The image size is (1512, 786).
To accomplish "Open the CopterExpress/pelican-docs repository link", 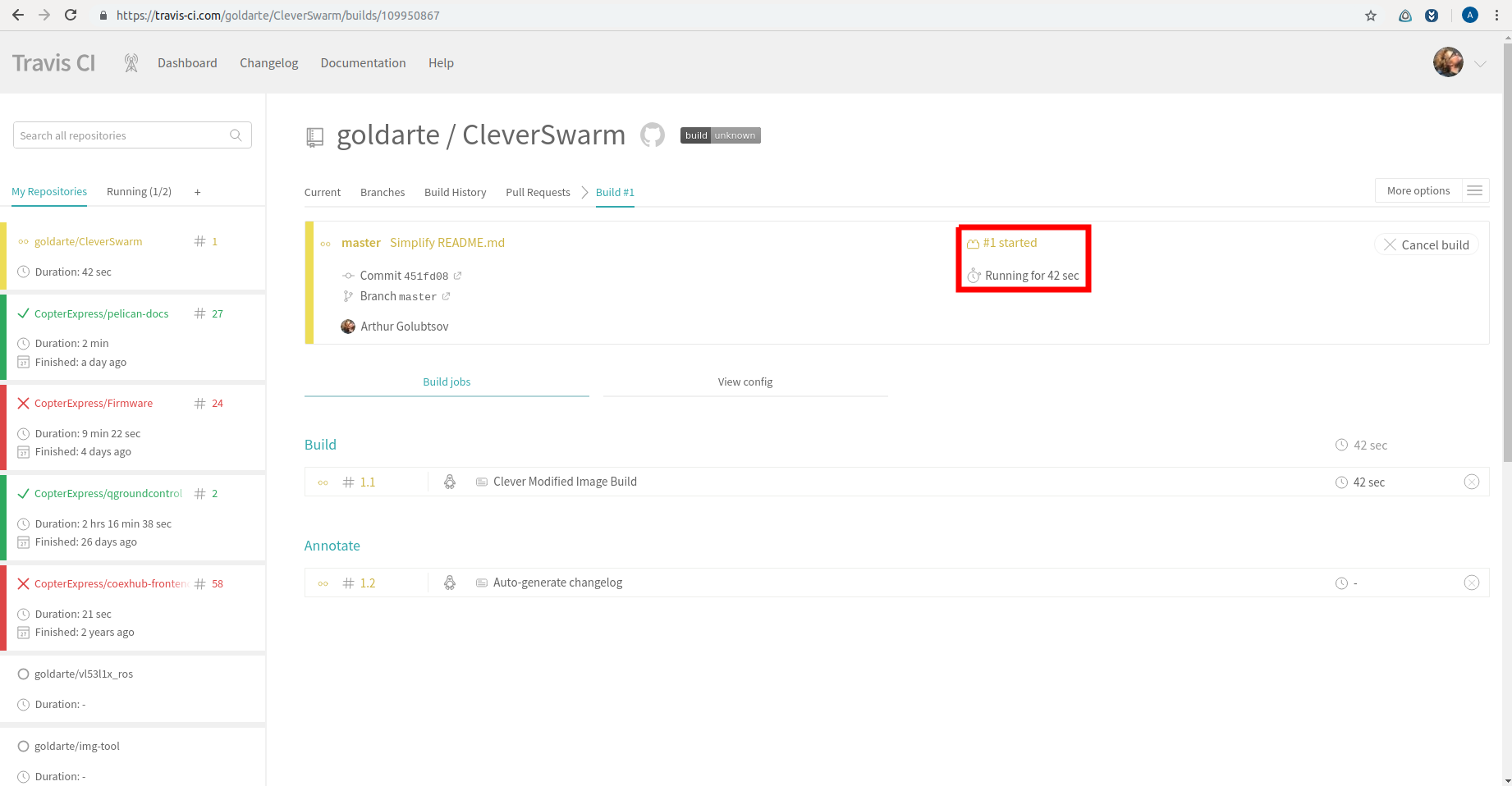I will pos(101,313).
